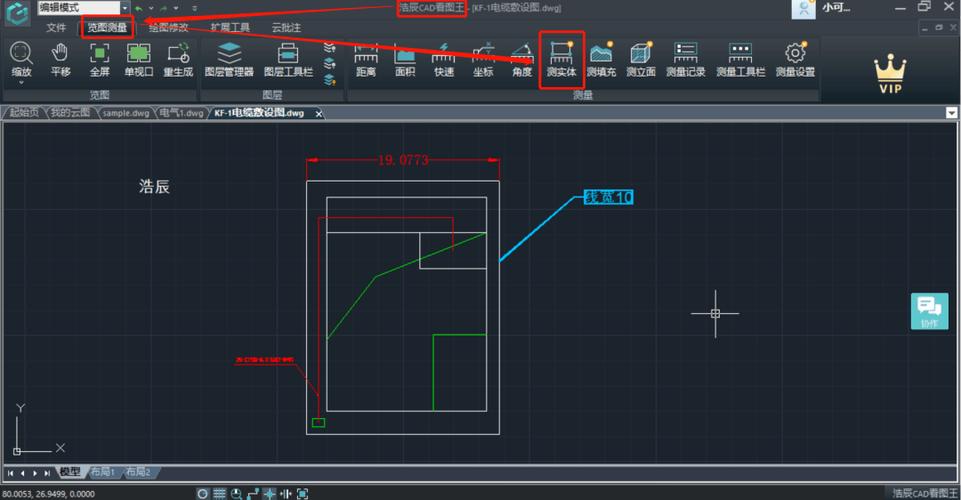961x500 pixels.
Task: Switch to the 布局1 layout tab
Action: tap(103, 472)
